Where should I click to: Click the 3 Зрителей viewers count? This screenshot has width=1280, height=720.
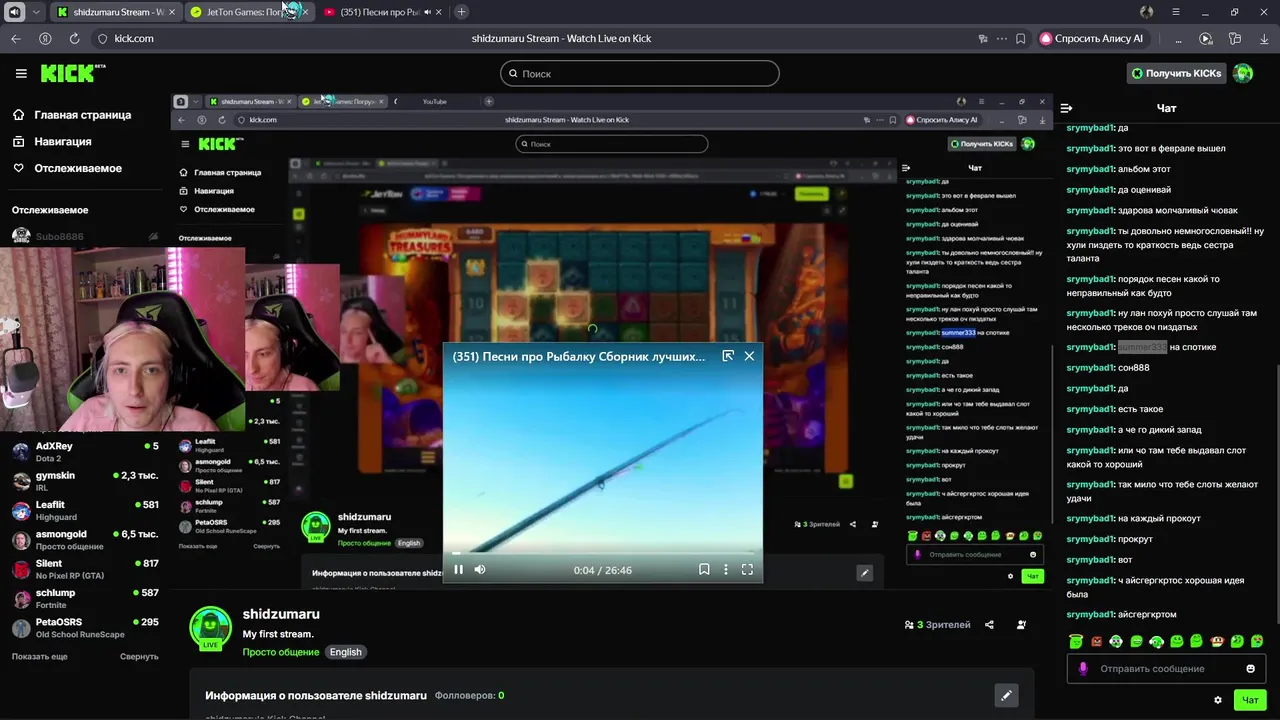pos(937,625)
